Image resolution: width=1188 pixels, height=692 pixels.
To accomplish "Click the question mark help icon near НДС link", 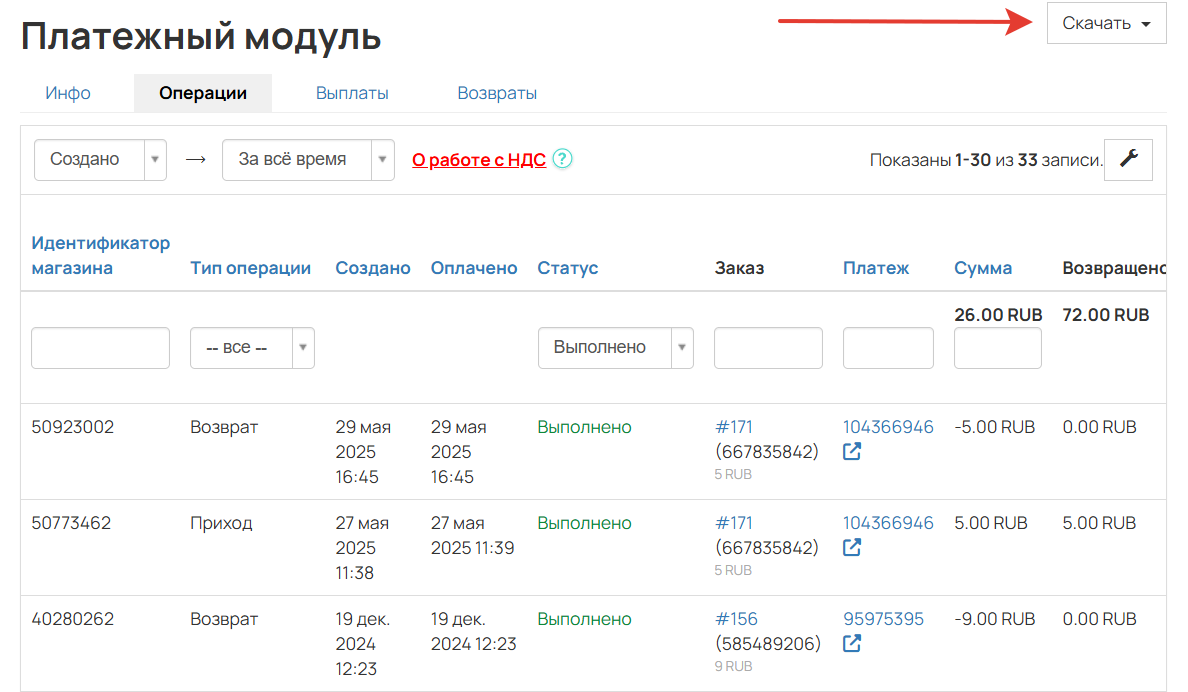I will [x=562, y=159].
